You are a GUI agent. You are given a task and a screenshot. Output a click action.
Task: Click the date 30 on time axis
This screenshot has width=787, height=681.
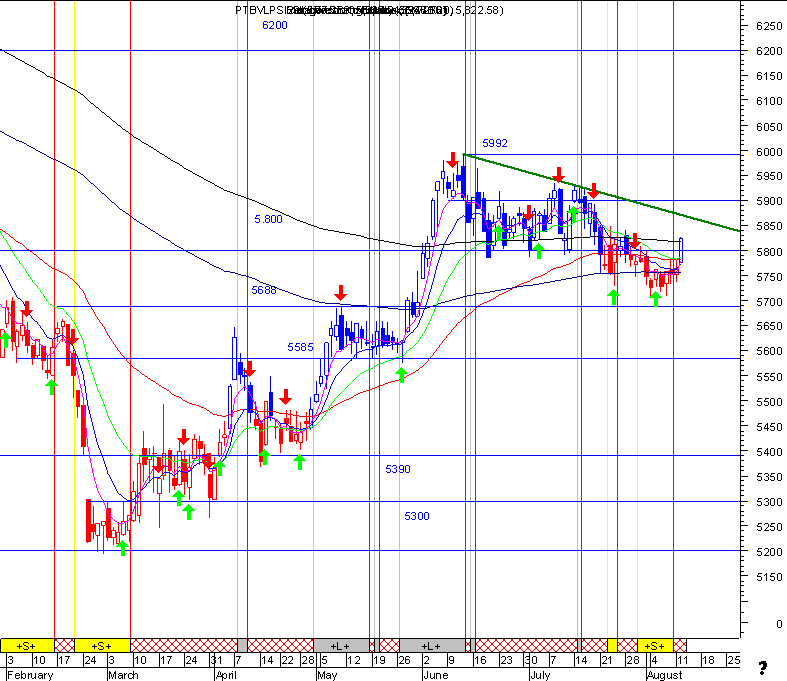coord(532,660)
